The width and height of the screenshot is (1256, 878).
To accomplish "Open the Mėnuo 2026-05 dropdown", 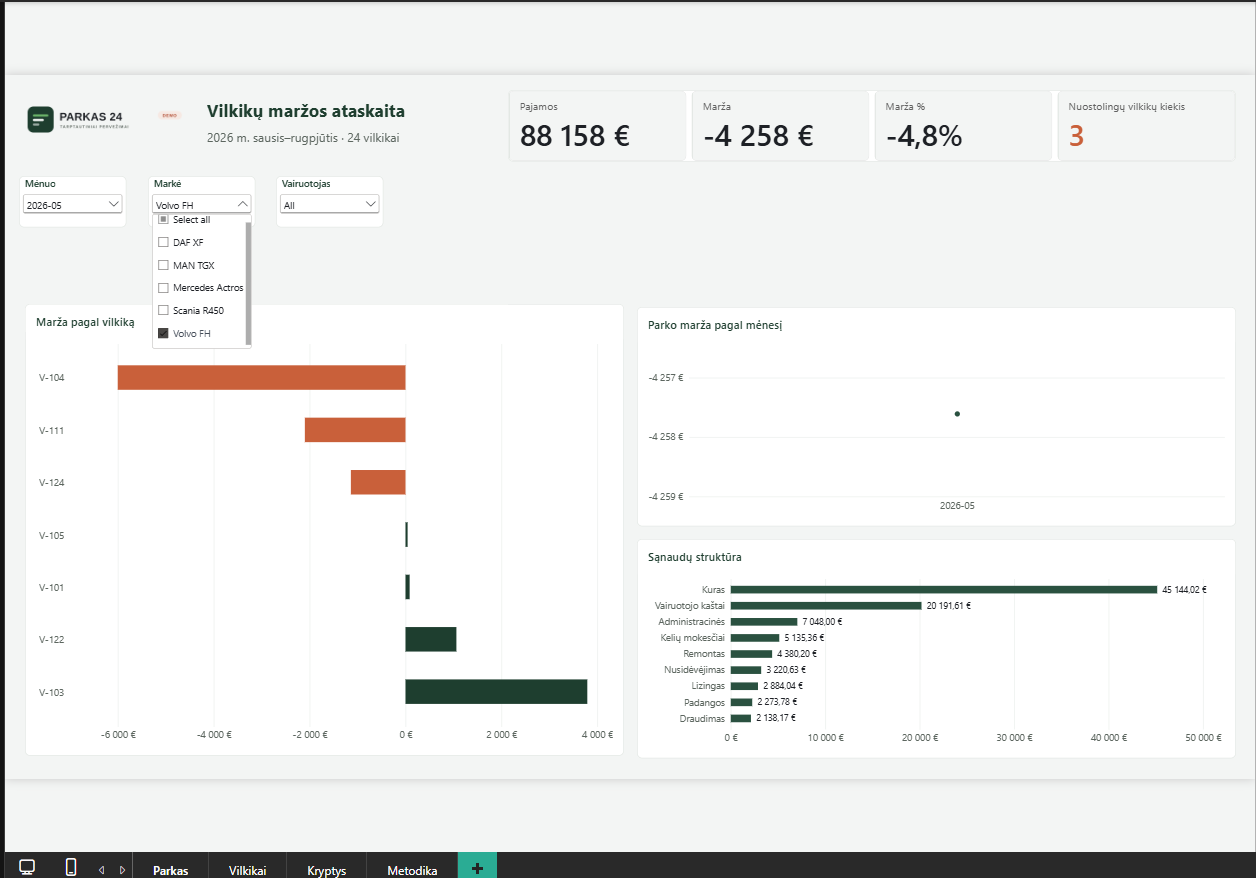I will [73, 204].
